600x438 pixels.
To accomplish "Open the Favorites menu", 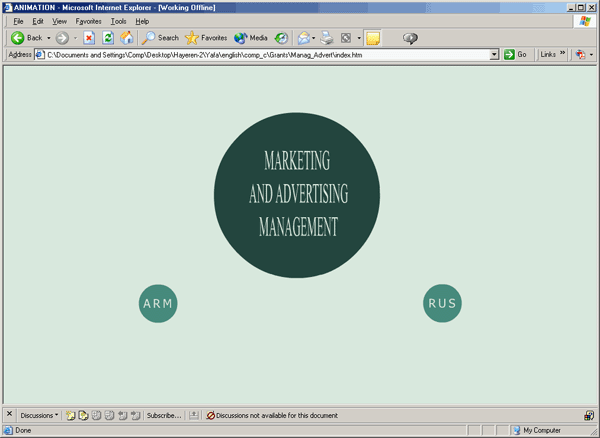I will point(88,21).
